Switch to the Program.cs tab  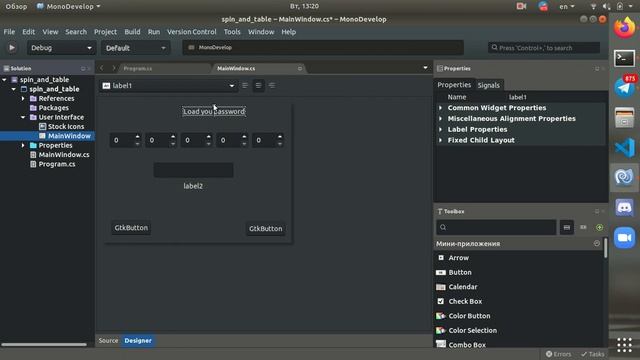point(138,69)
